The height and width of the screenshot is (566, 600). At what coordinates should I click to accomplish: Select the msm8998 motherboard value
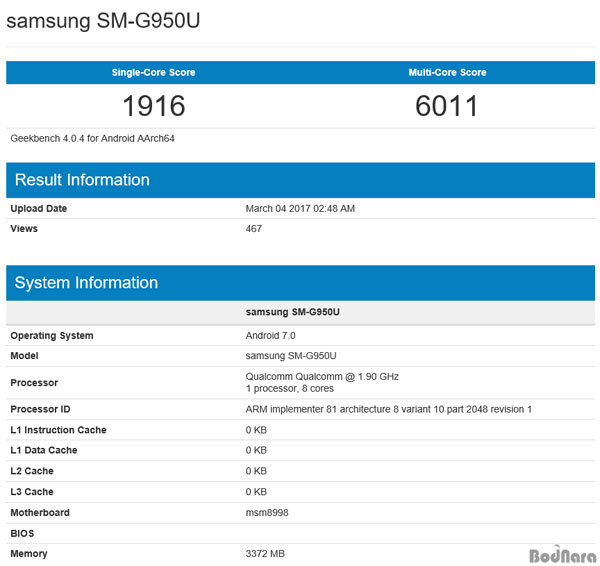[x=267, y=513]
